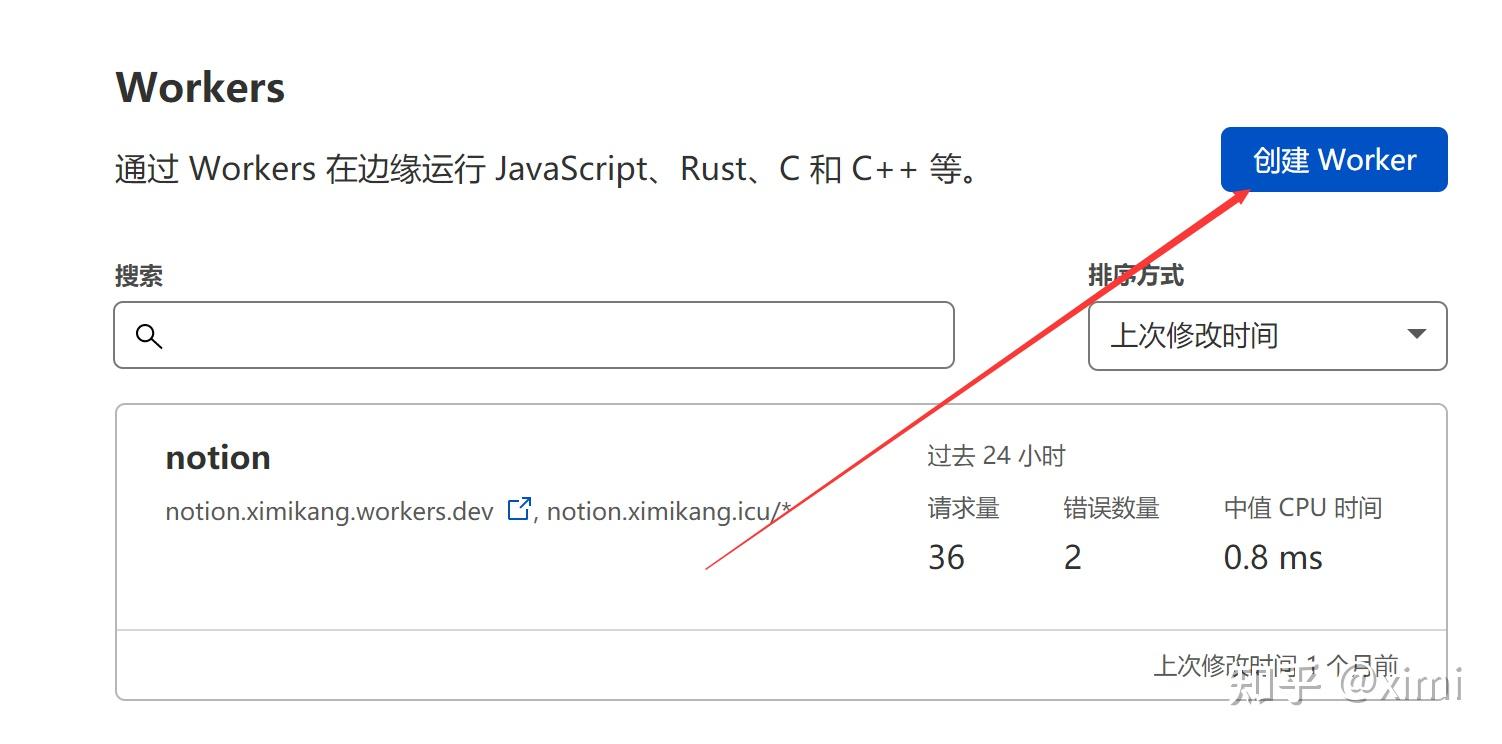
Task: Select the 错误数量 statistic showing 2
Action: pyautogui.click(x=1071, y=557)
